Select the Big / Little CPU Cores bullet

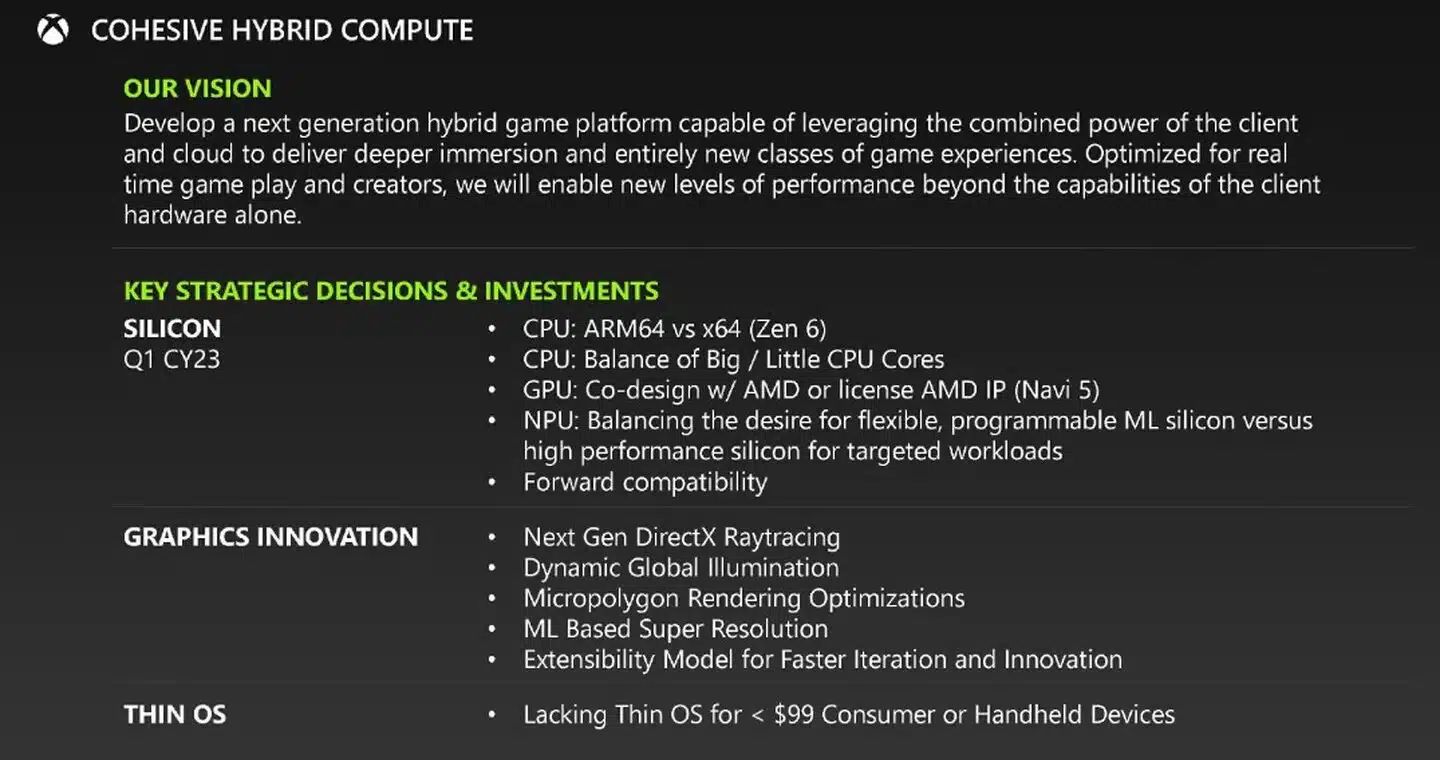734,359
